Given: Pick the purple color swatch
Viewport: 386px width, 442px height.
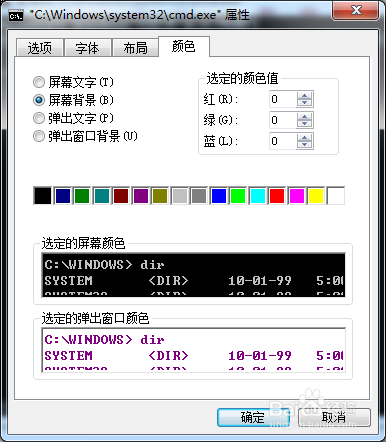Looking at the screenshot, I should pos(141,196).
